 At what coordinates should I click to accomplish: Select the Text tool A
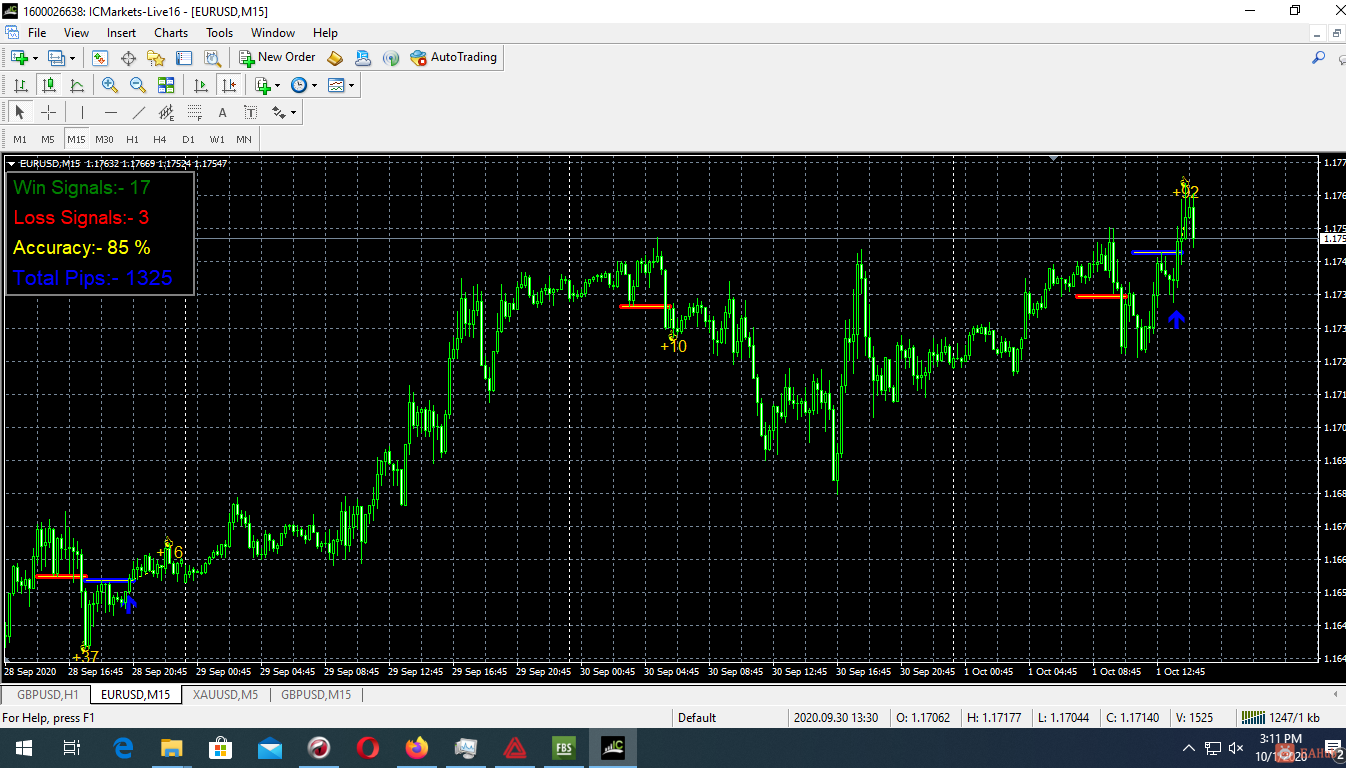[x=222, y=112]
